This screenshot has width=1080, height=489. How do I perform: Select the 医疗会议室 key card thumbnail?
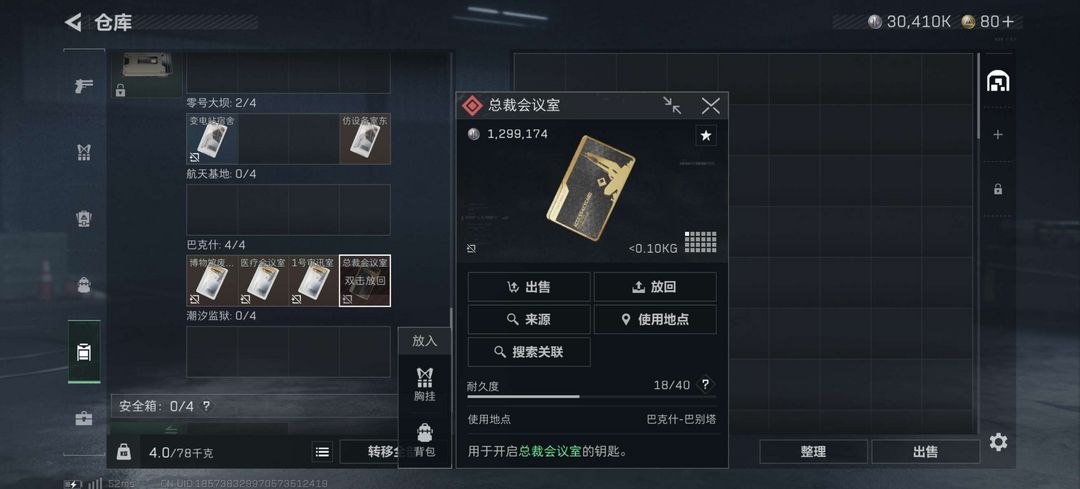tap(263, 280)
